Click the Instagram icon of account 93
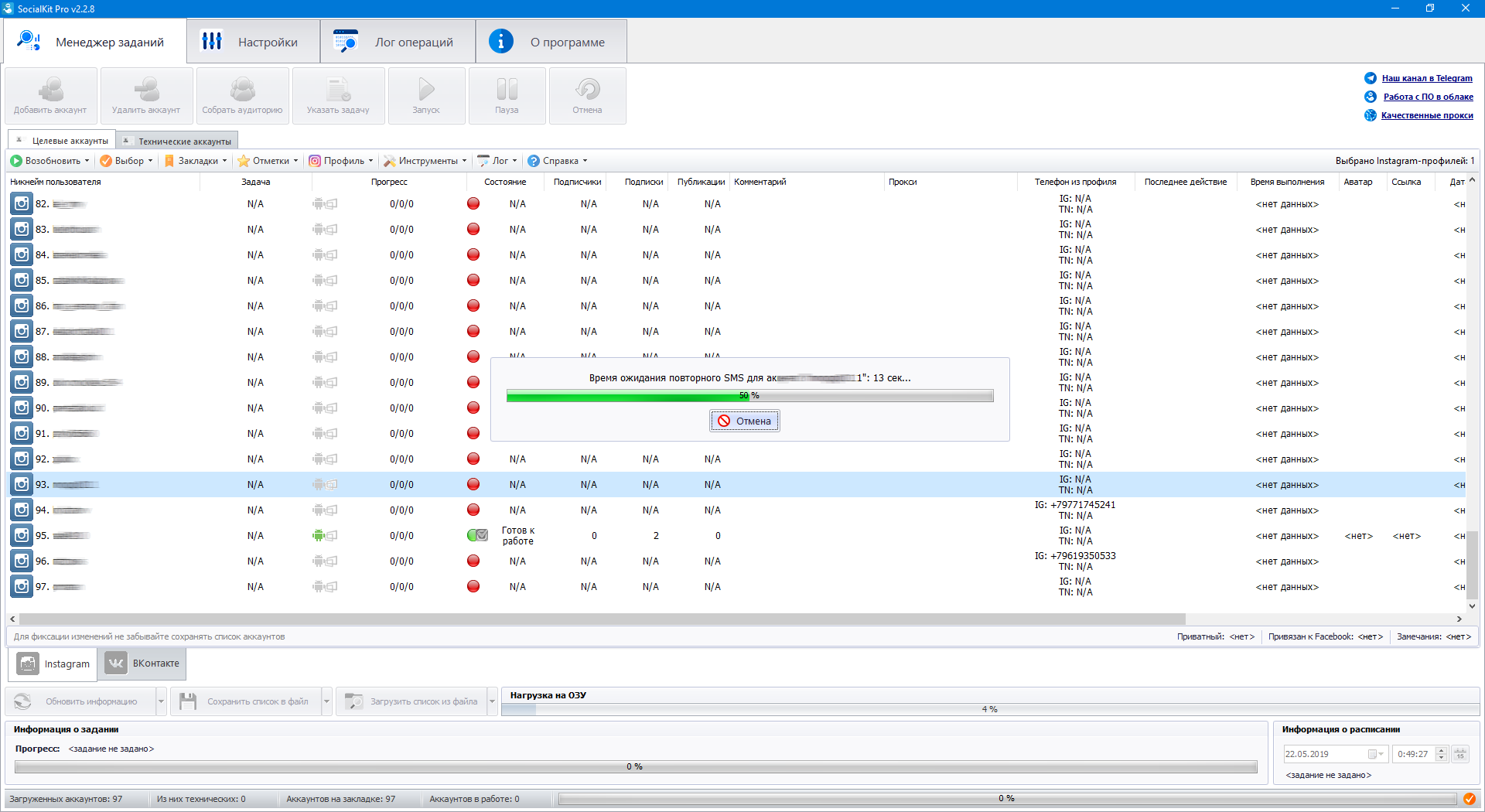 point(22,484)
